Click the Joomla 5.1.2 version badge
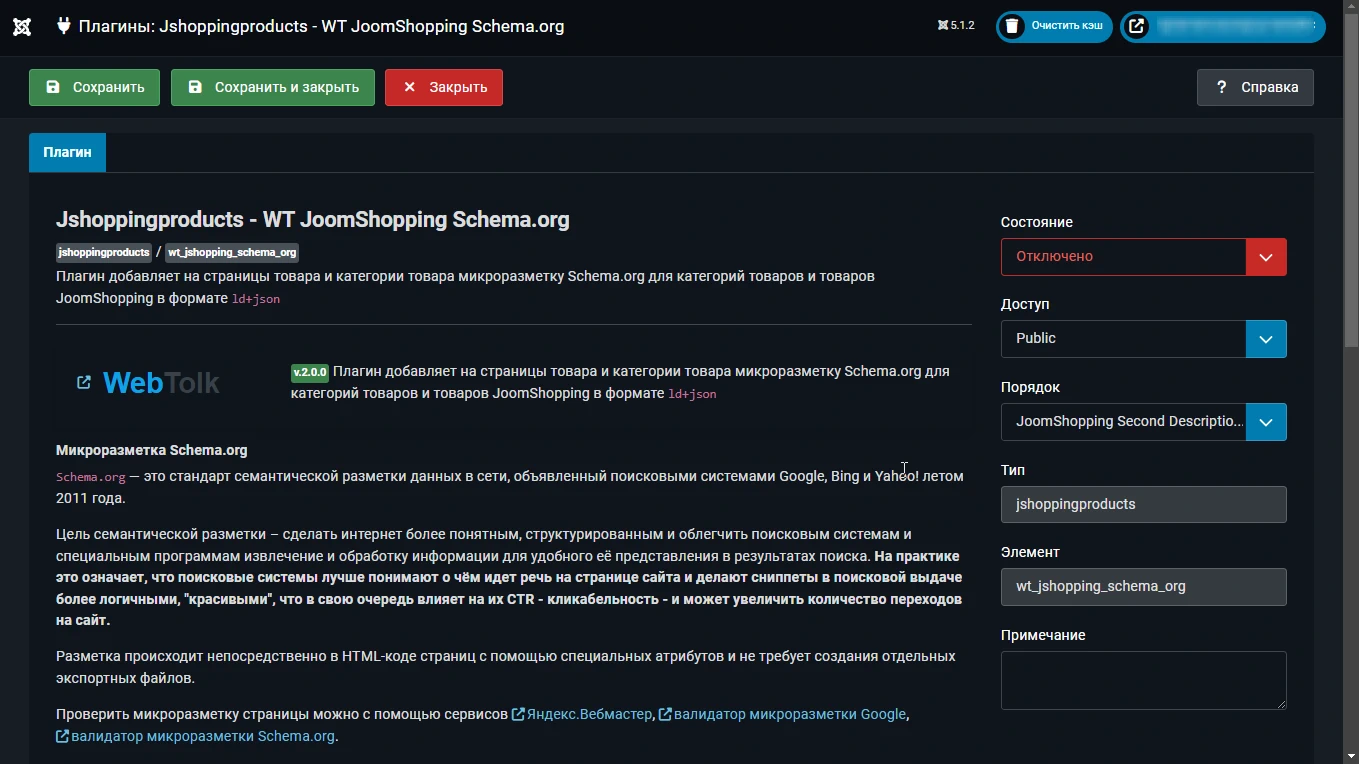Viewport: 1359px width, 764px height. 956,26
